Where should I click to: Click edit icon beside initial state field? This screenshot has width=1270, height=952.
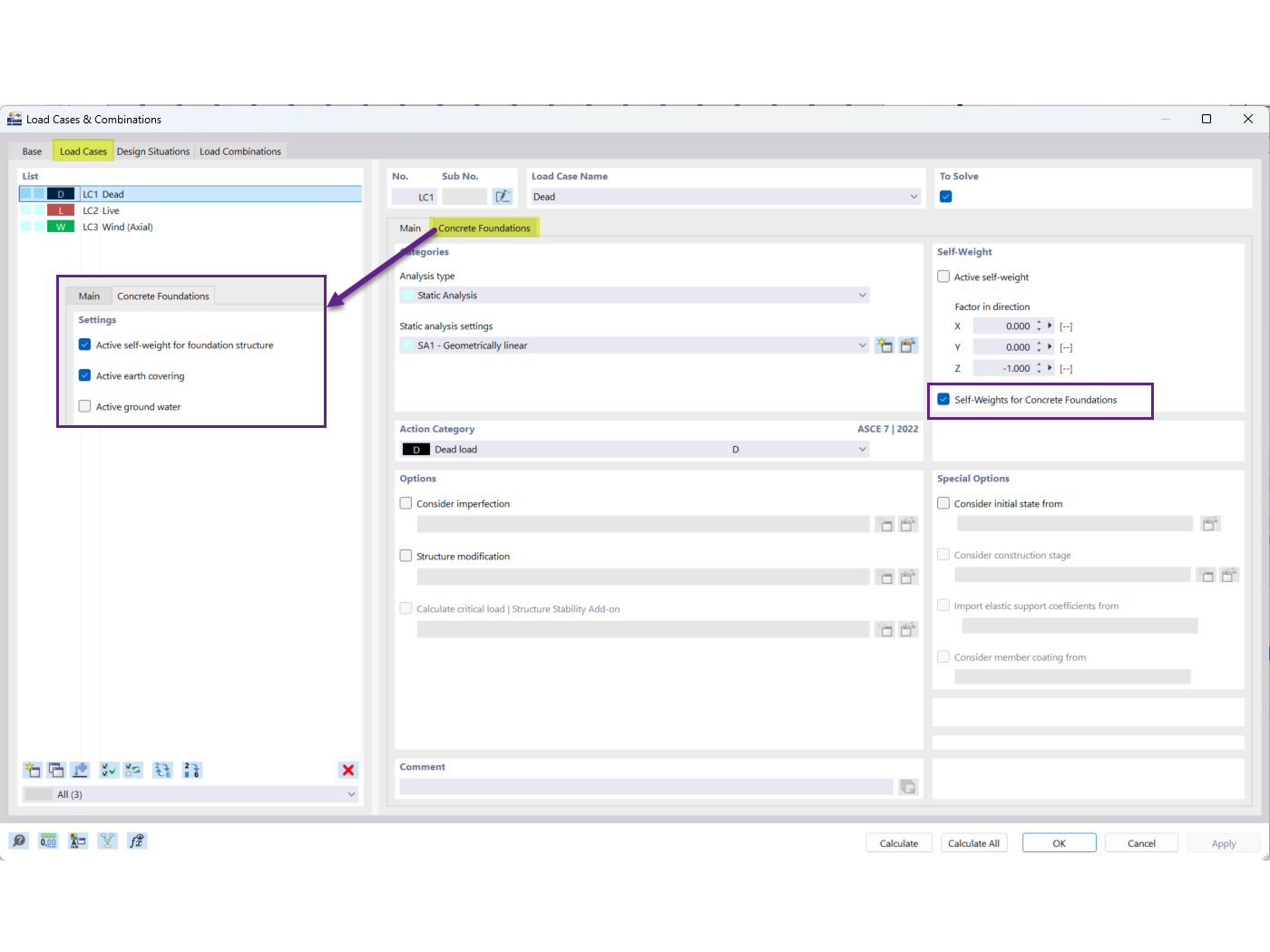click(x=1210, y=523)
